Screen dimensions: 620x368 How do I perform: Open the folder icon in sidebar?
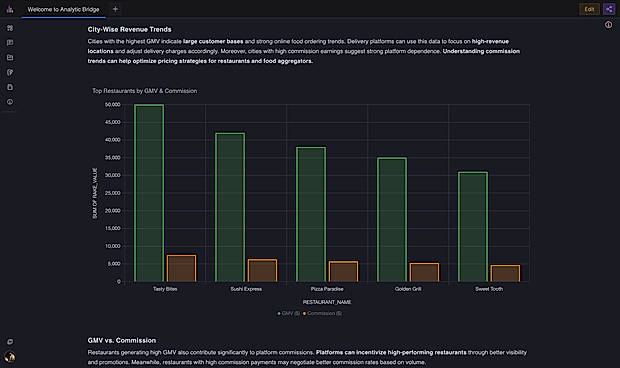(10, 58)
